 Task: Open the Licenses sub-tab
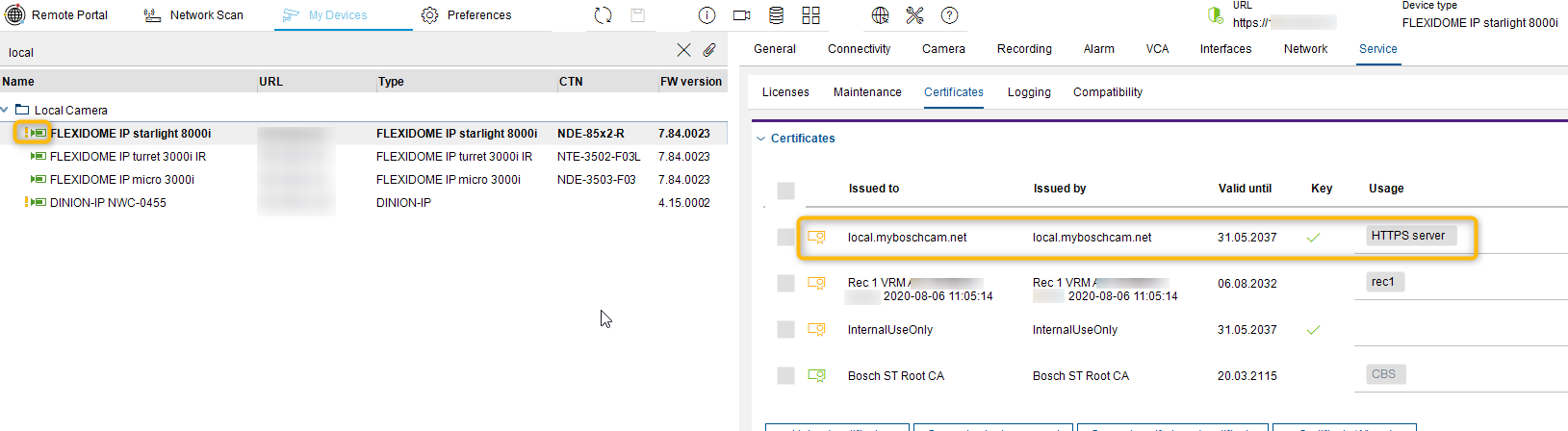coord(785,92)
